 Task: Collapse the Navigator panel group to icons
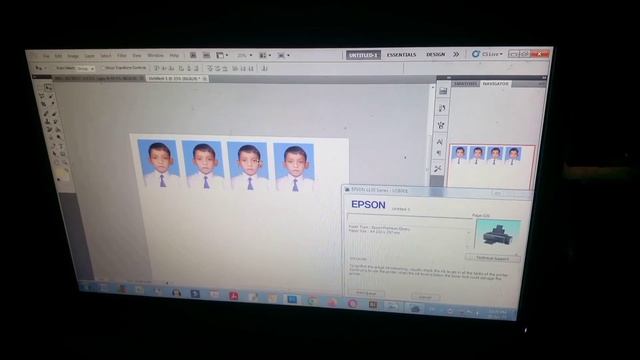[544, 78]
